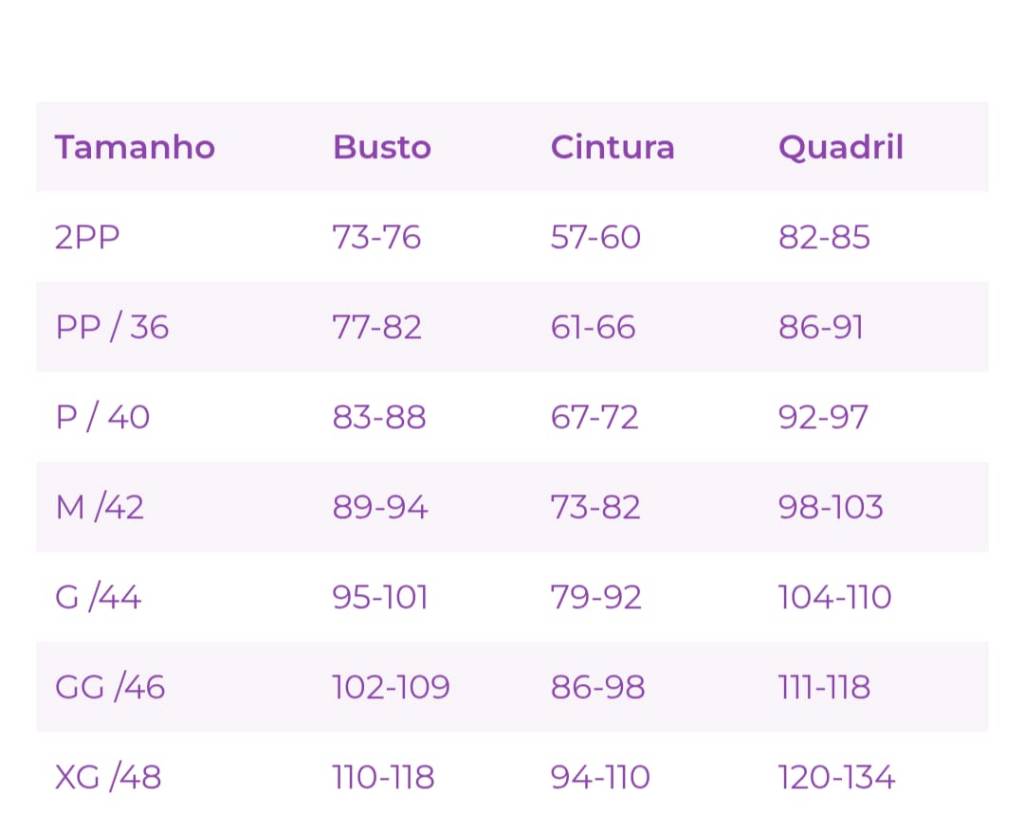Screen dimensions: 1024x830
Task: Select the G /44 size label
Action: tap(98, 597)
